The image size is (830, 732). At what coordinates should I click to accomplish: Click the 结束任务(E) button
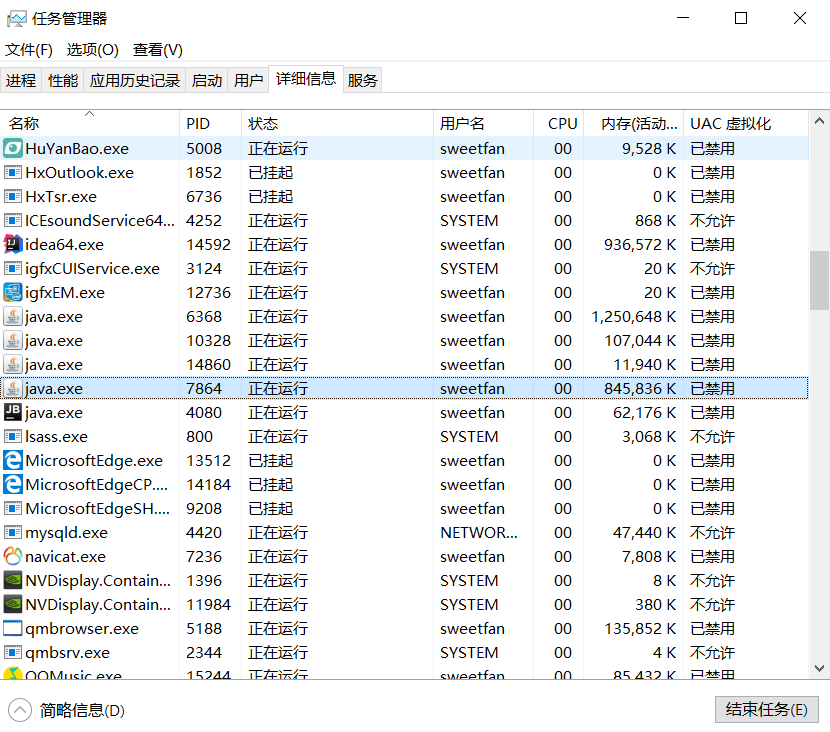click(766, 709)
